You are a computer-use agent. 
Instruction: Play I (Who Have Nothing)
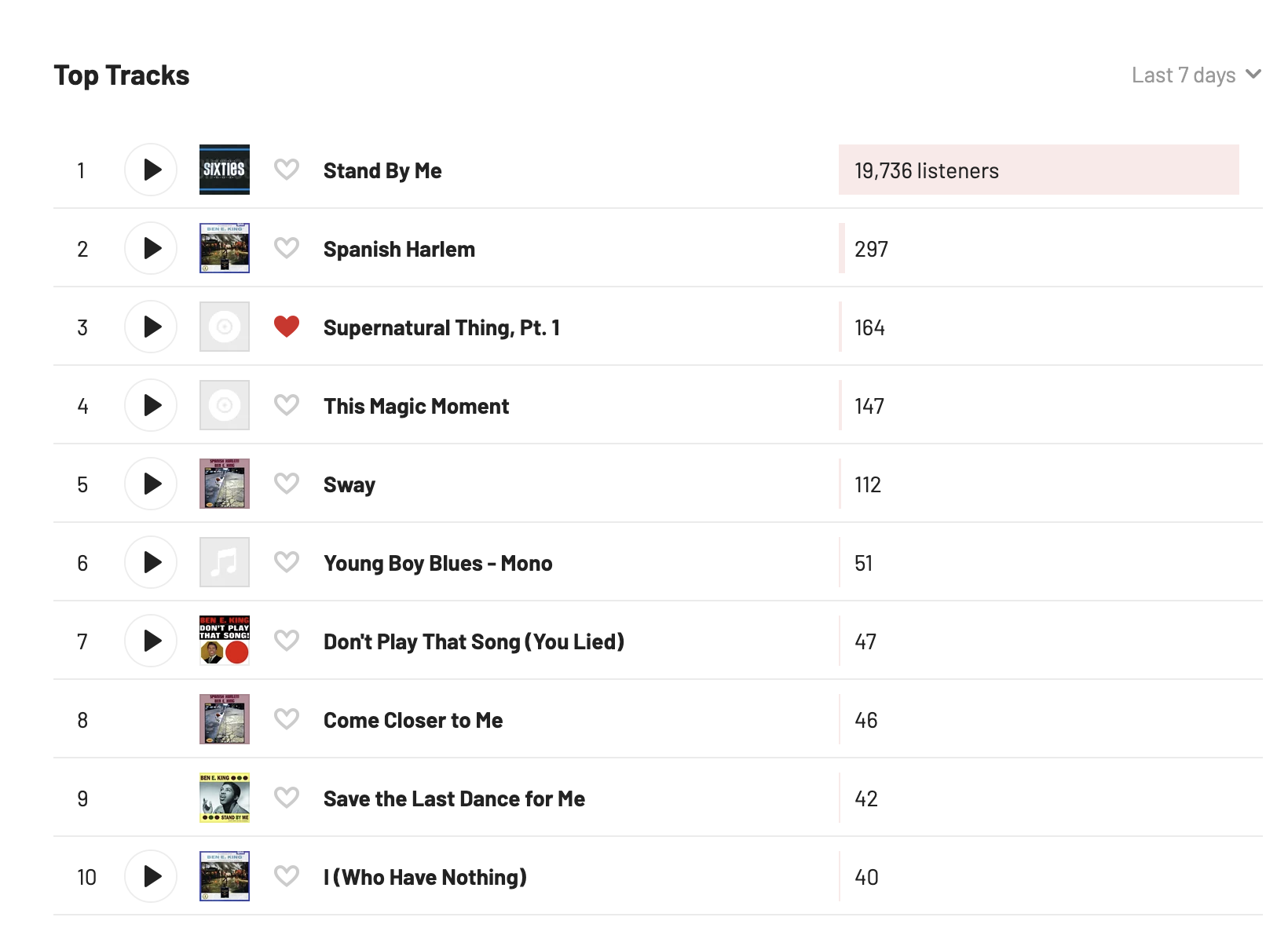tap(151, 876)
